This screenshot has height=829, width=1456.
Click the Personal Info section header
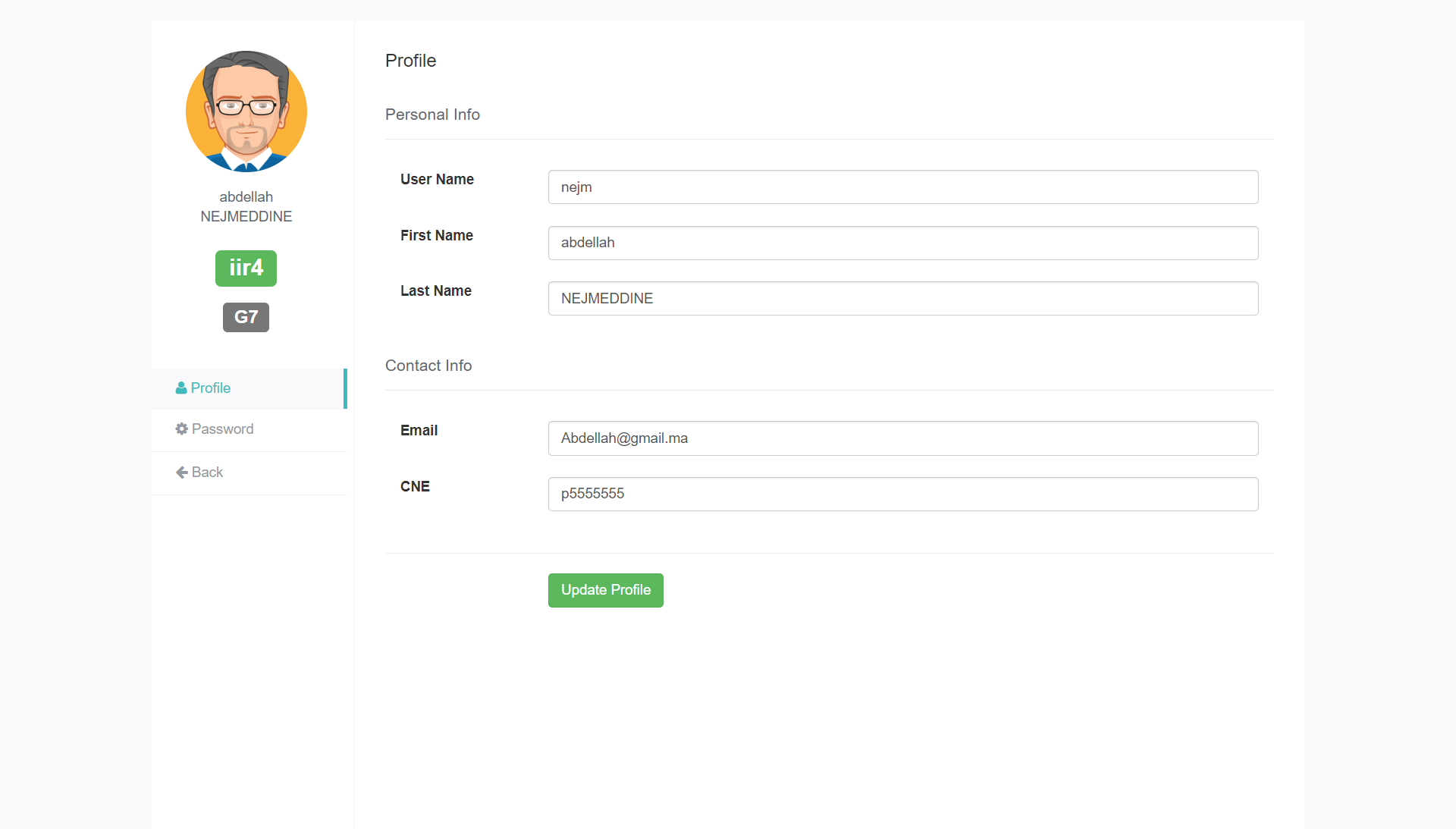click(432, 114)
